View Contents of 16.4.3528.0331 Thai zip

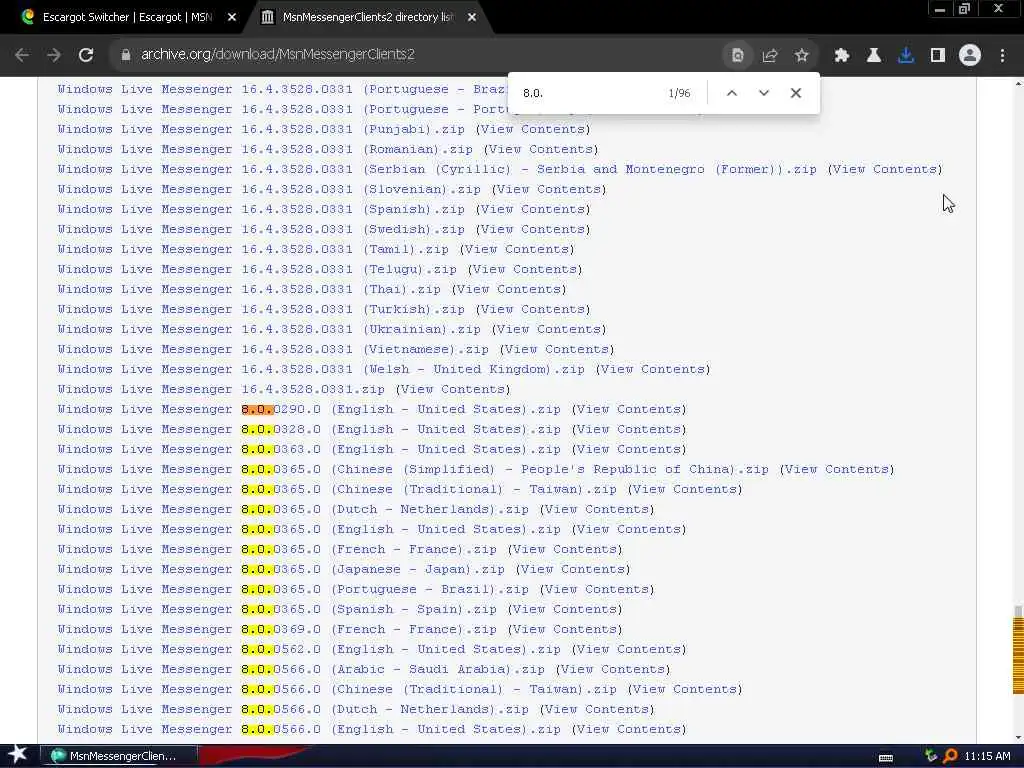pos(509,289)
